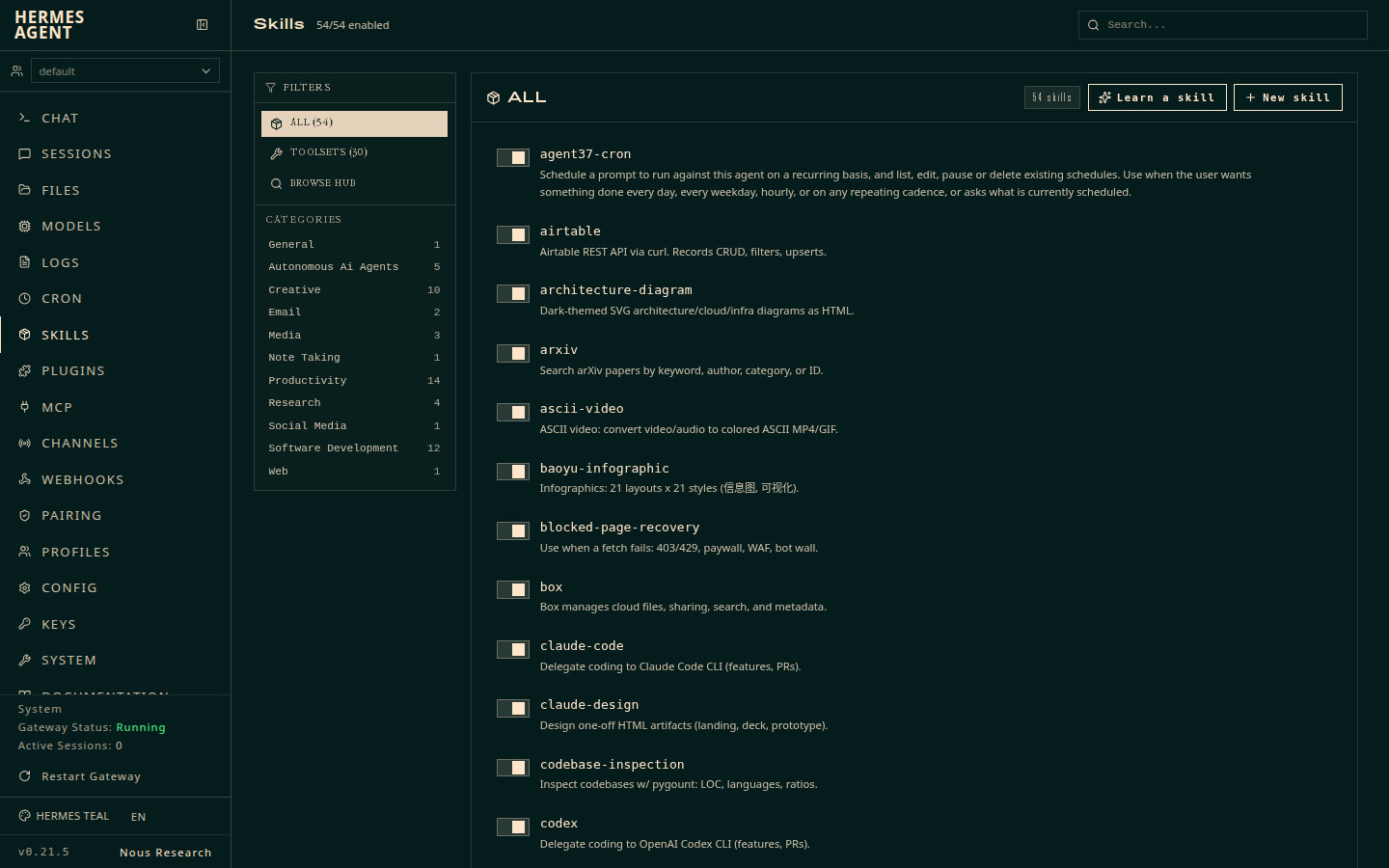Viewport: 1389px width, 868px height.
Task: Filter by General category
Action: tap(354, 245)
